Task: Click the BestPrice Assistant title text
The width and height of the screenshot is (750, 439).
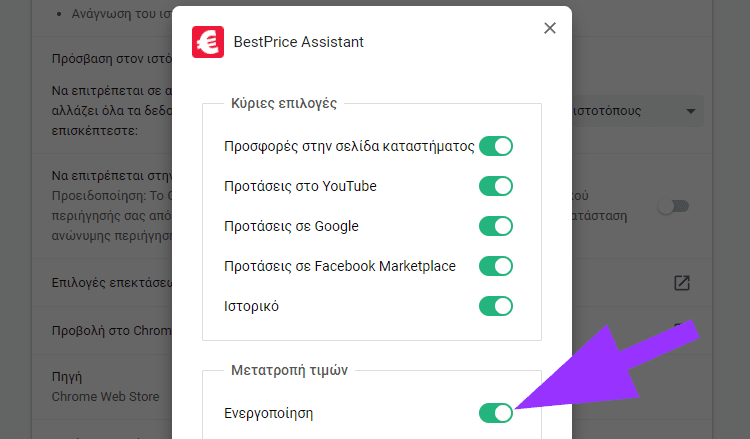Action: click(x=298, y=42)
